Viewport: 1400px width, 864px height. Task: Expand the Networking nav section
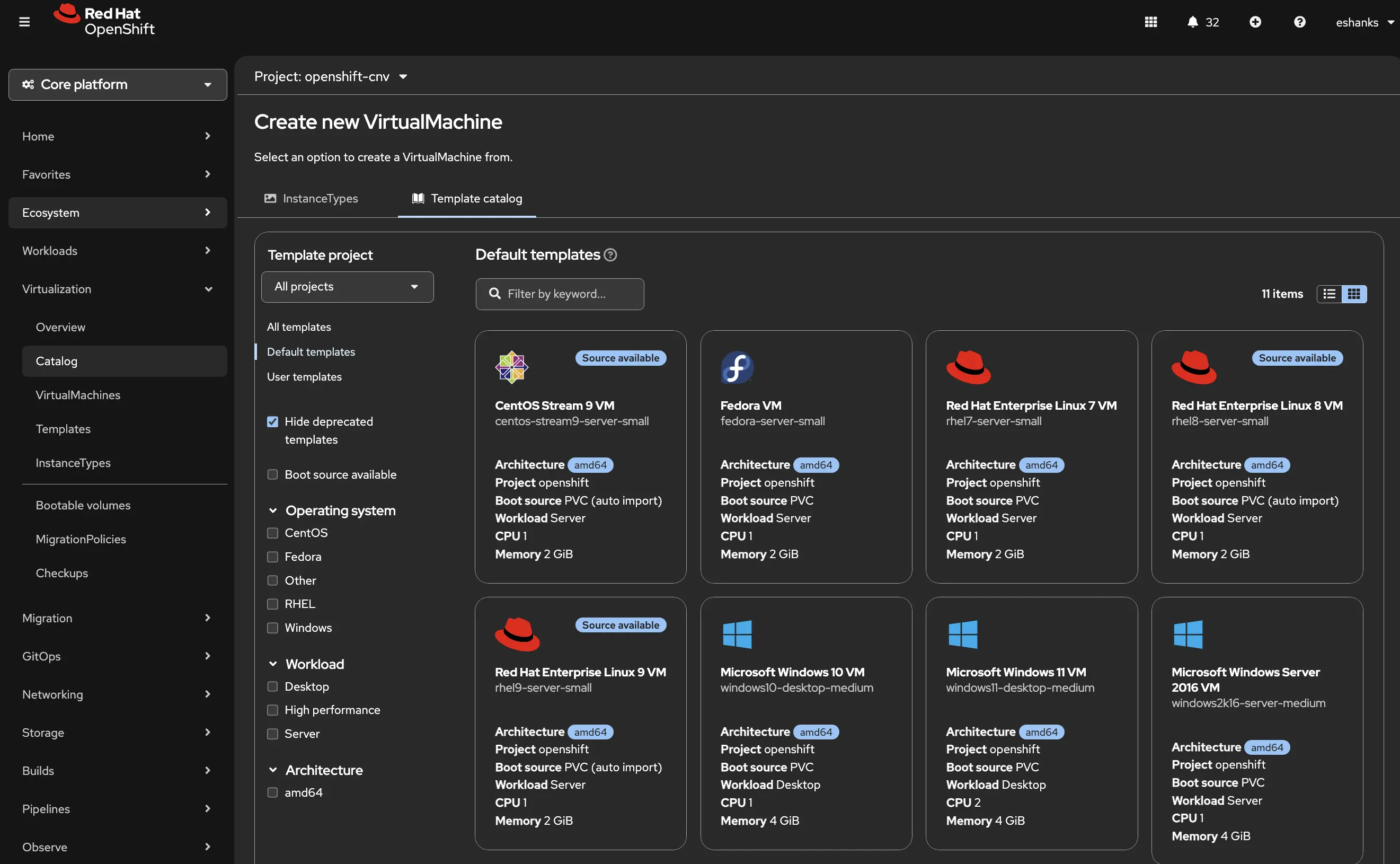pos(118,694)
